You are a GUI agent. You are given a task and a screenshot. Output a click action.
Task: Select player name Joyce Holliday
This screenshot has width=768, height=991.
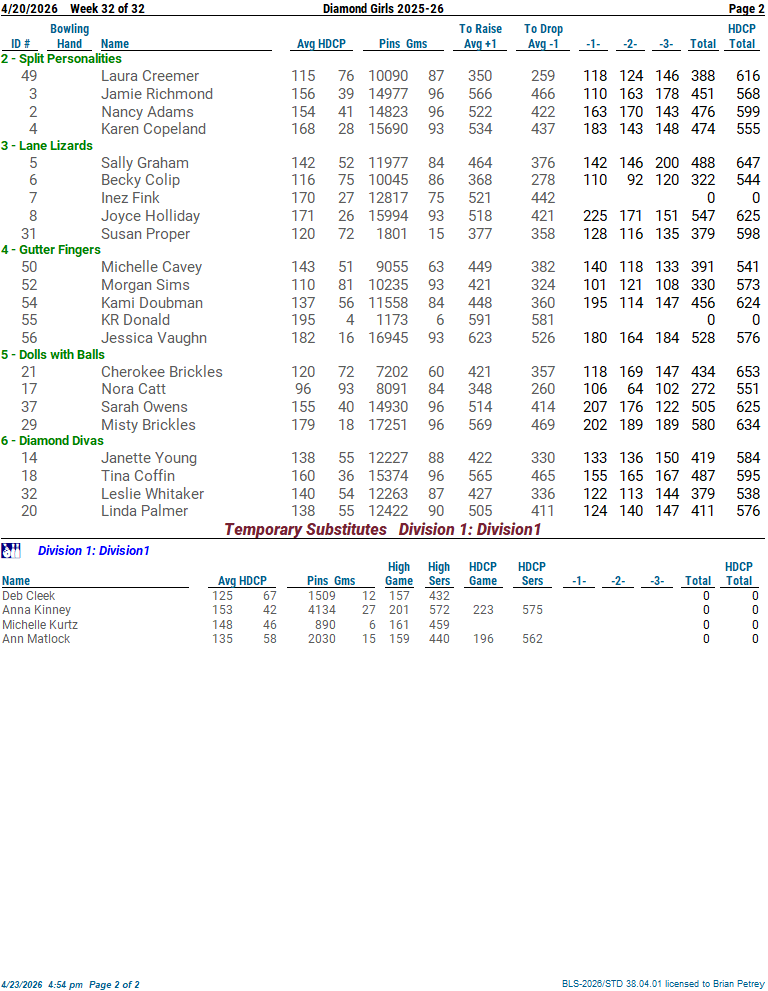[x=150, y=216]
